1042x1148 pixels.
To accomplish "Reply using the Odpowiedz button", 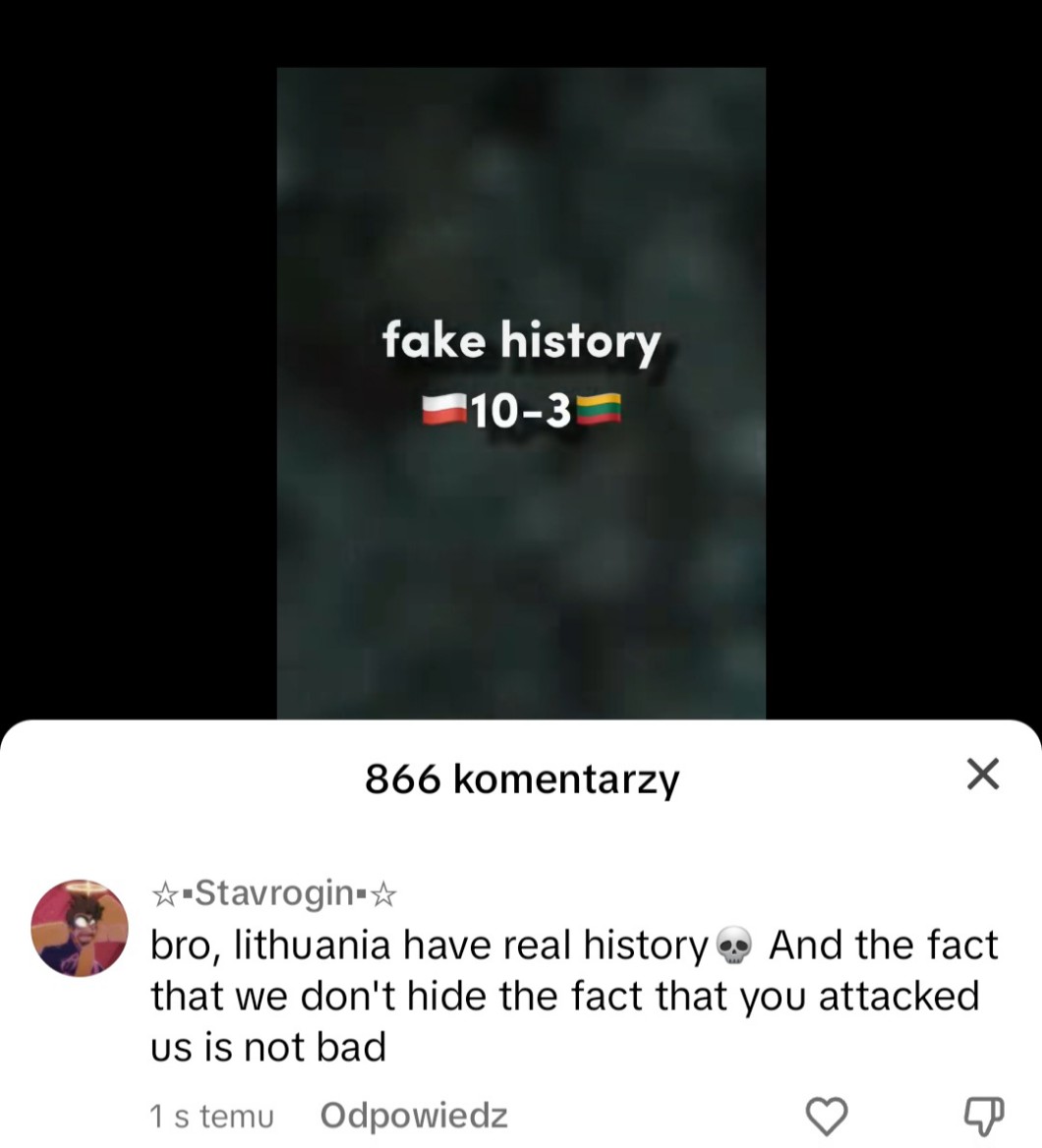I will click(414, 1116).
